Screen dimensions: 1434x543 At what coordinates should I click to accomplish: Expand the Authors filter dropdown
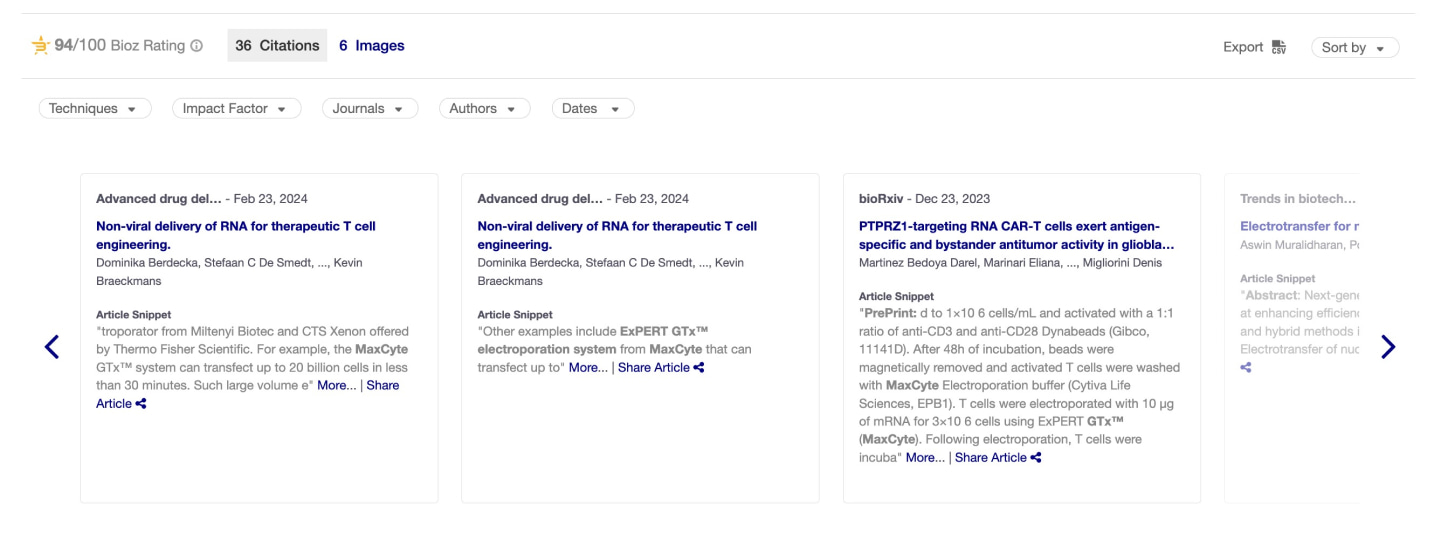pyautogui.click(x=484, y=108)
